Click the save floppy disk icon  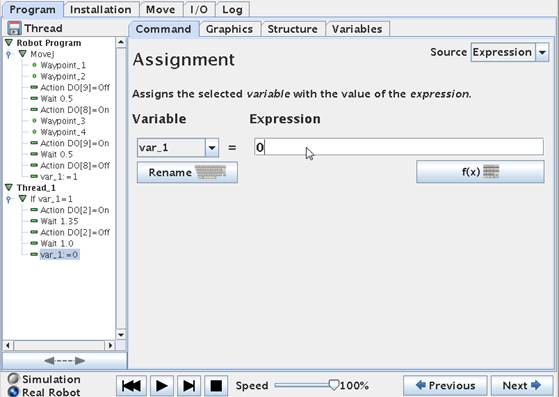pos(14,28)
